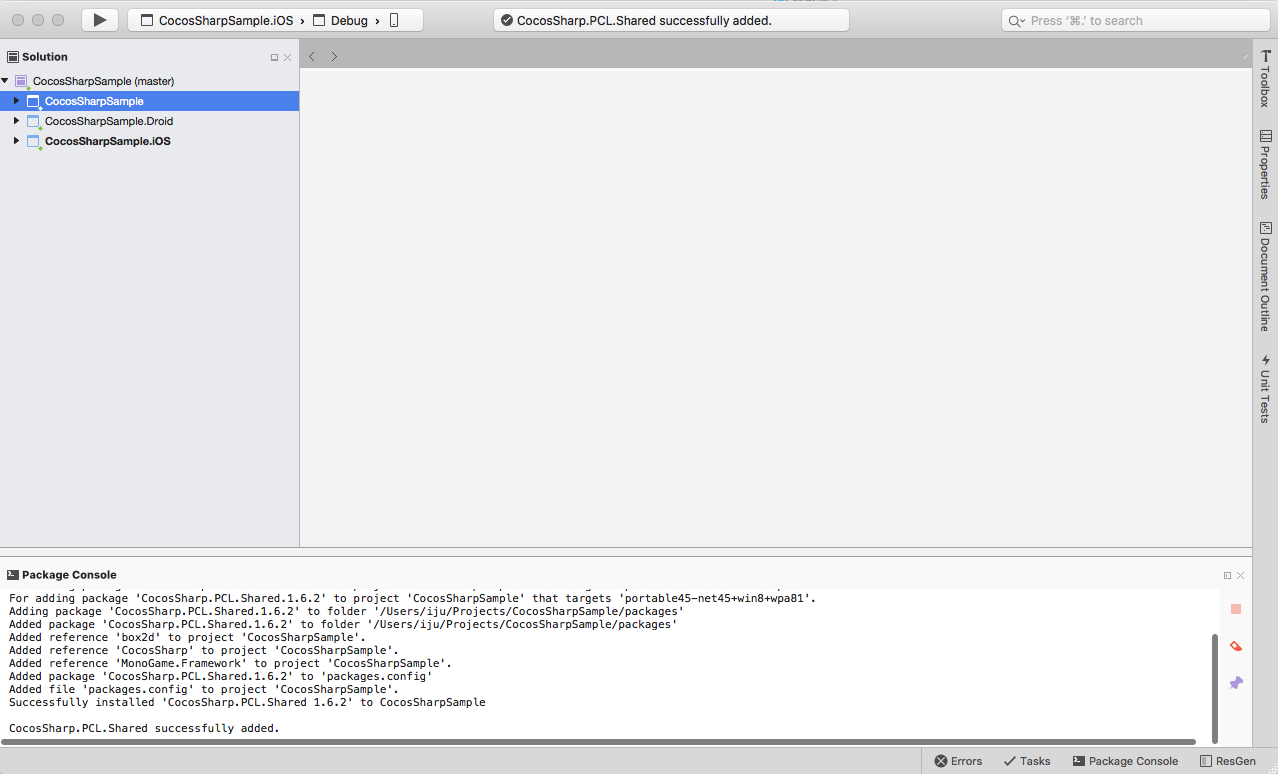Image resolution: width=1278 pixels, height=774 pixels.
Task: Click console line "Added file 'packages.config'"
Action: (204, 689)
